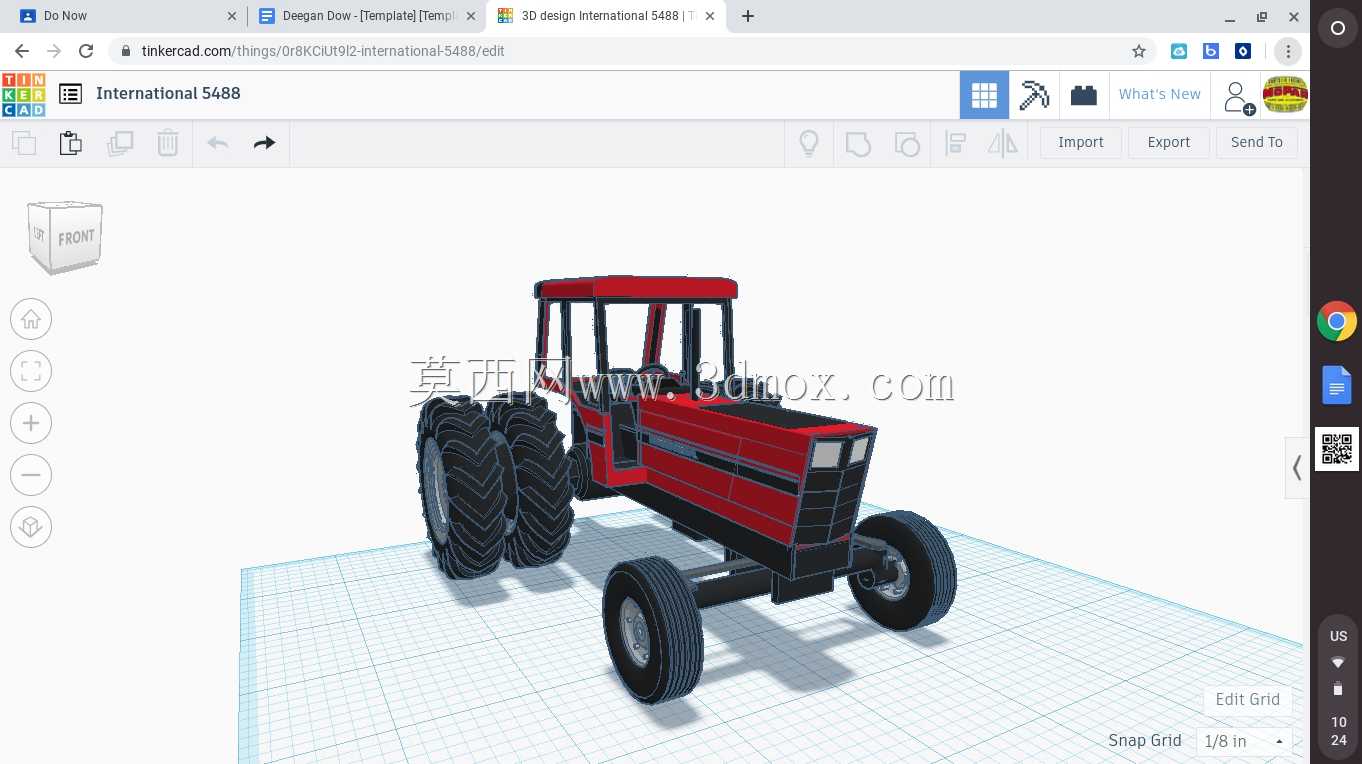Viewport: 1362px width, 764px height.
Task: Undo the last action
Action: [218, 143]
